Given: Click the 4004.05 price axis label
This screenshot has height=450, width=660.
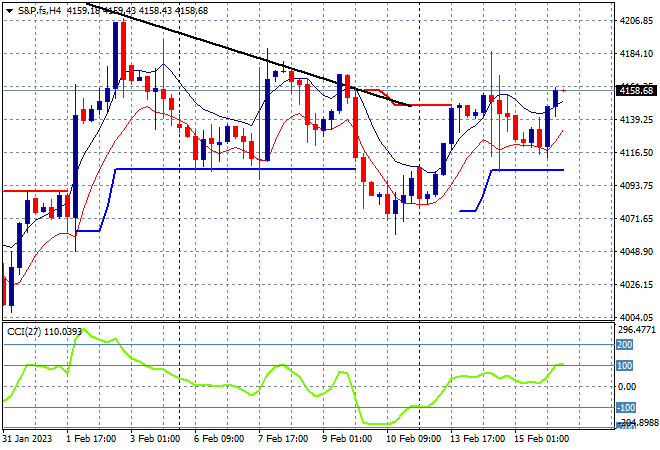Looking at the screenshot, I should pyautogui.click(x=636, y=318).
